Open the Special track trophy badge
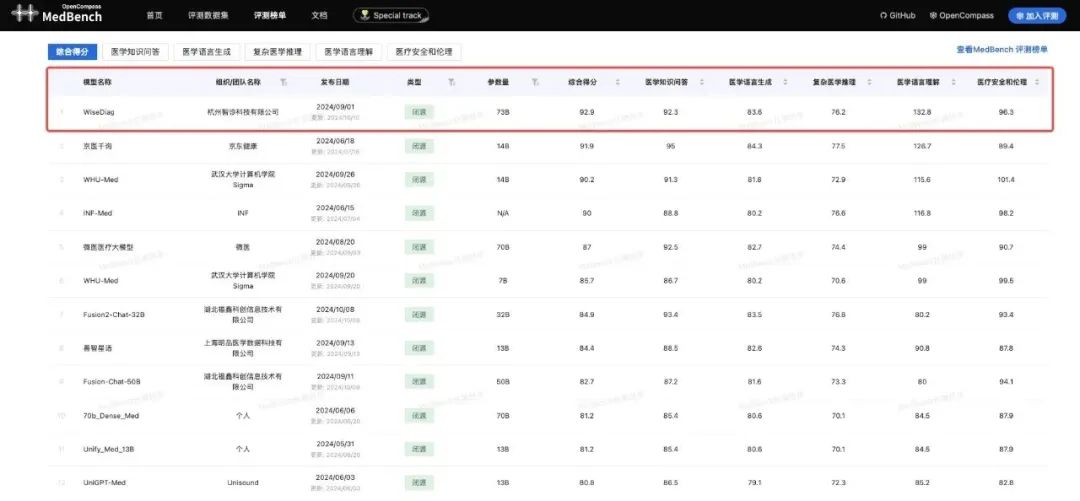The width and height of the screenshot is (1080, 501). click(x=391, y=15)
